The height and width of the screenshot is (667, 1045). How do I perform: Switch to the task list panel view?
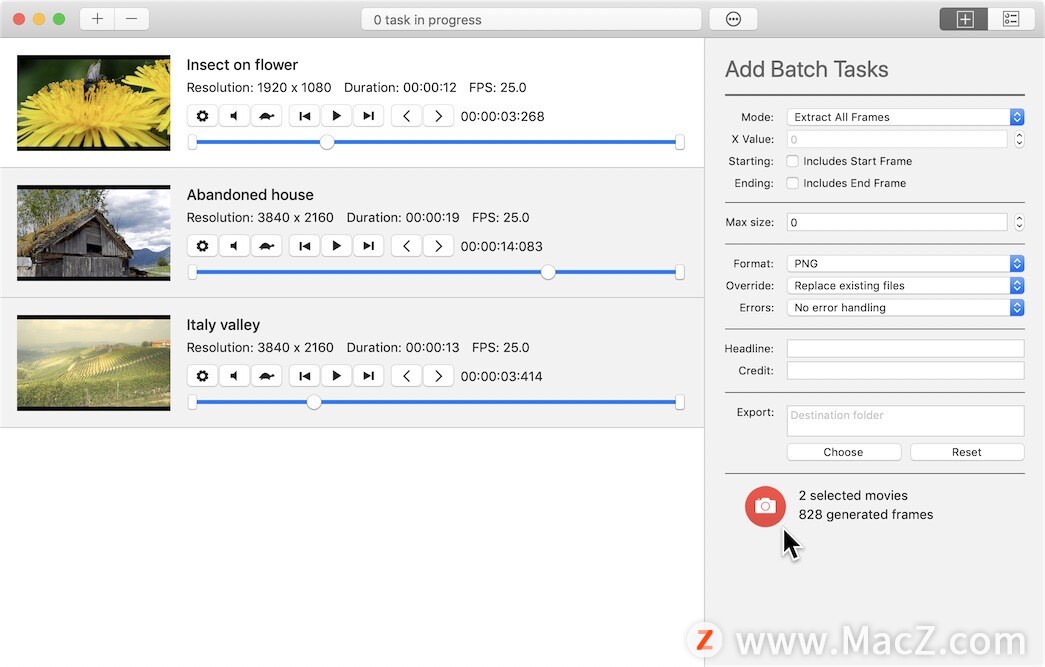(1011, 19)
